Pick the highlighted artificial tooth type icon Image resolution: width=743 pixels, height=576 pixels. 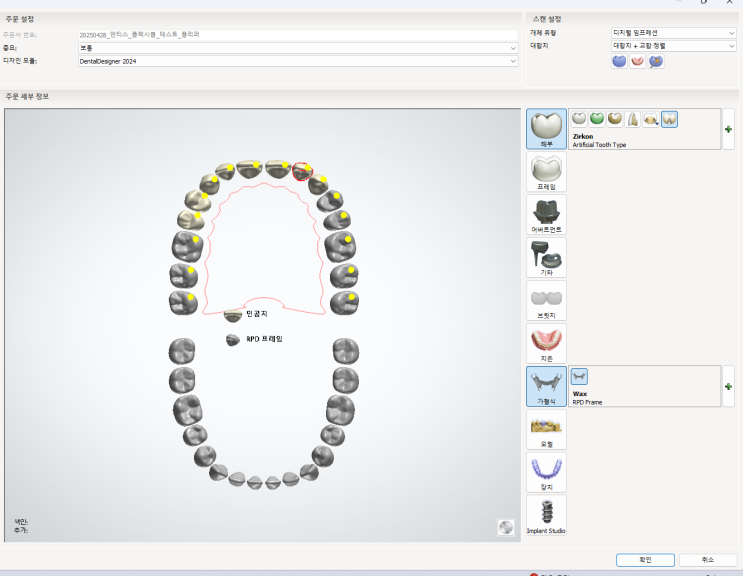[x=669, y=119]
